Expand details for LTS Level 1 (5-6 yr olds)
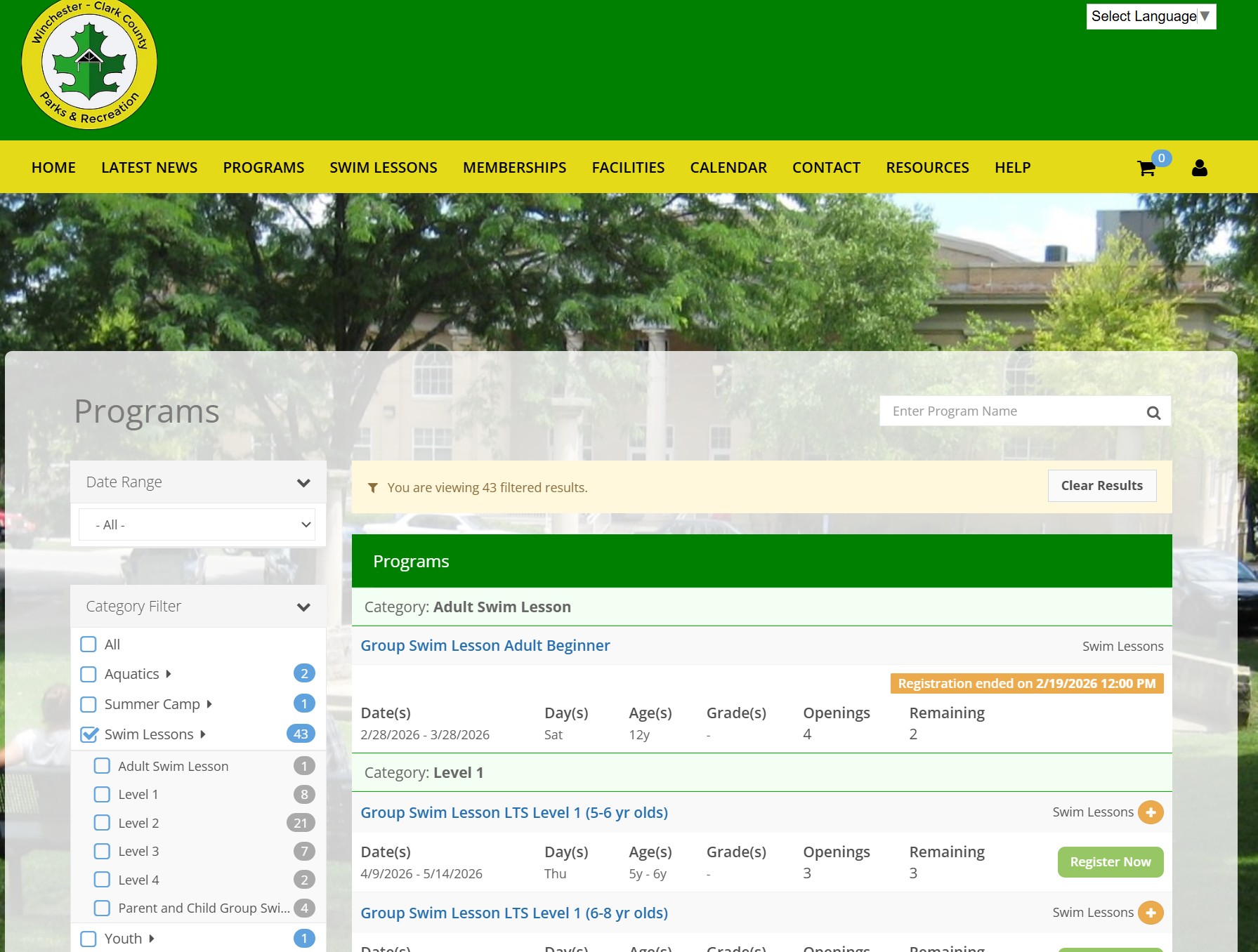 1150,812
